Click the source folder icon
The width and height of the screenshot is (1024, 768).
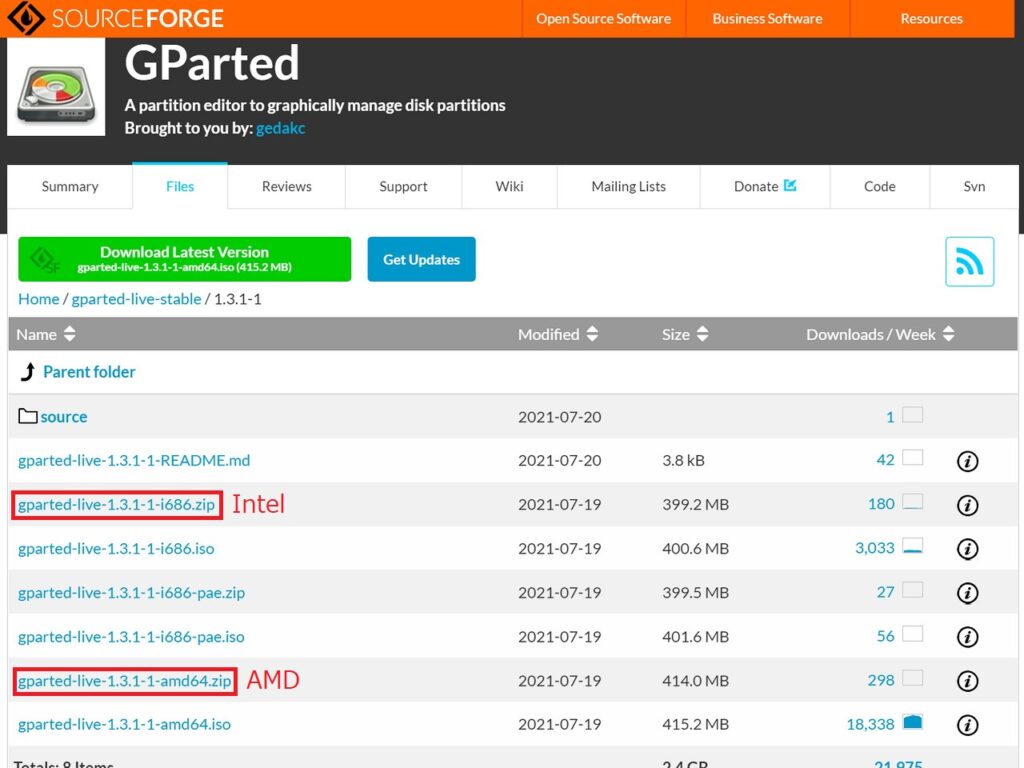coord(27,416)
